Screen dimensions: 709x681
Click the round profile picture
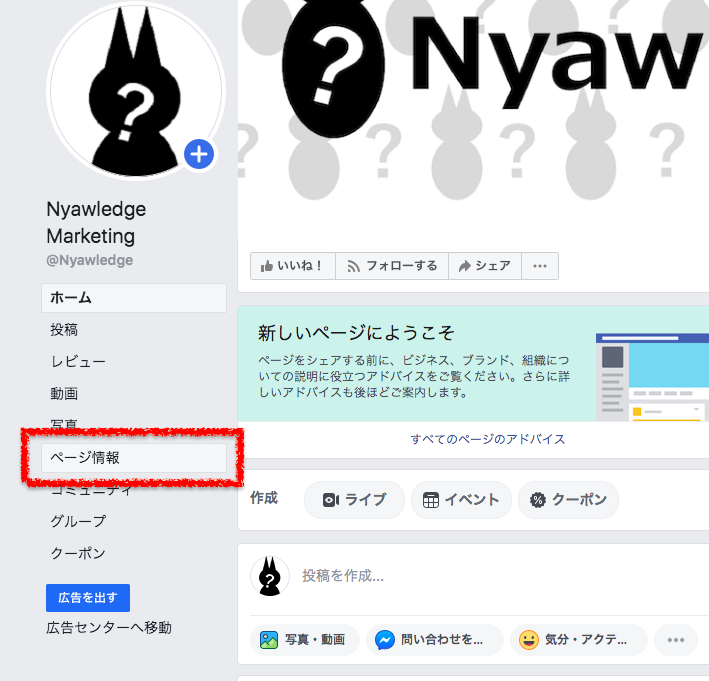pos(135,90)
